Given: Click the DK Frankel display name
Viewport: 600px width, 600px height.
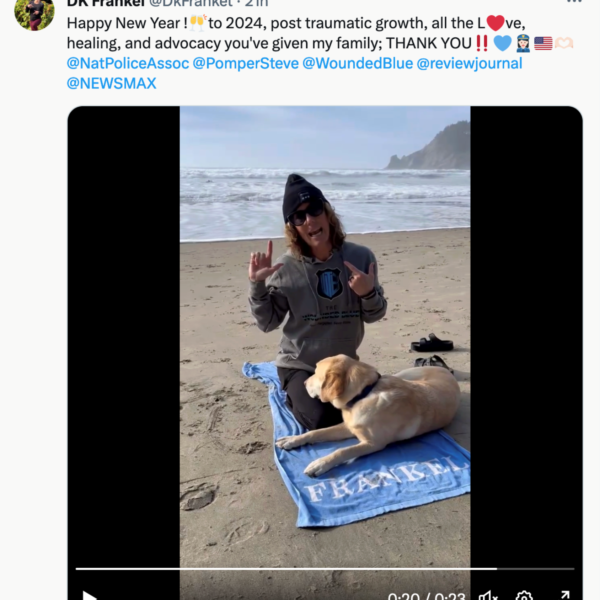Looking at the screenshot, I should tap(106, 3).
